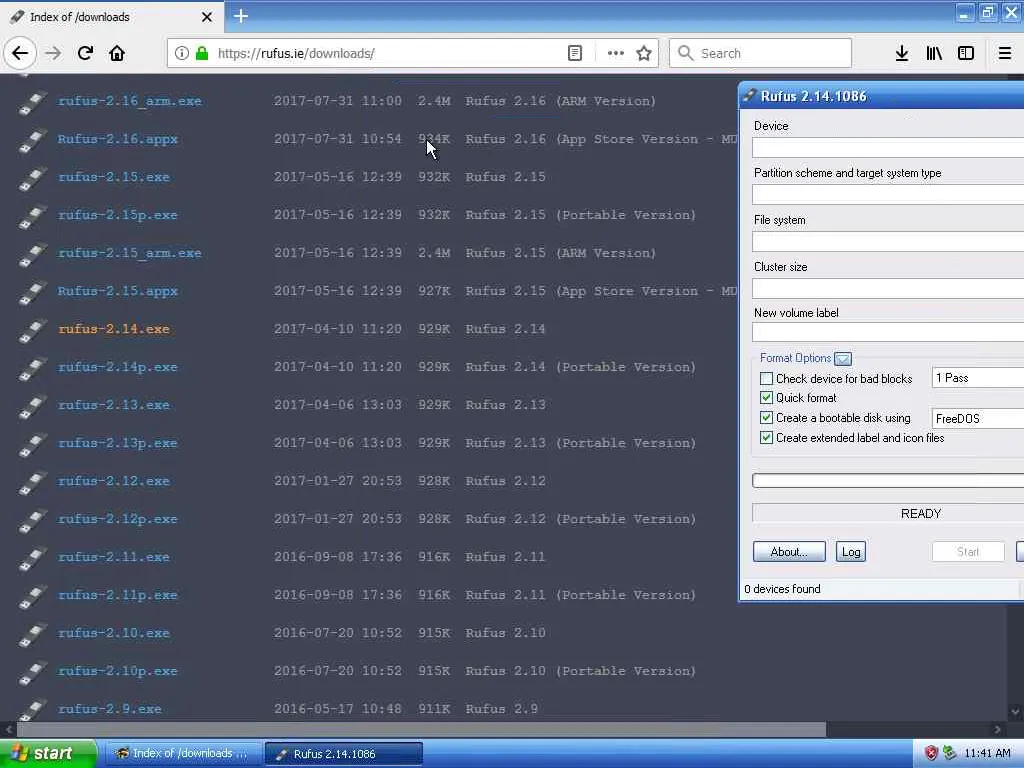The image size is (1024, 768).
Task: Click the Rufus progress bar
Action: tap(888, 481)
